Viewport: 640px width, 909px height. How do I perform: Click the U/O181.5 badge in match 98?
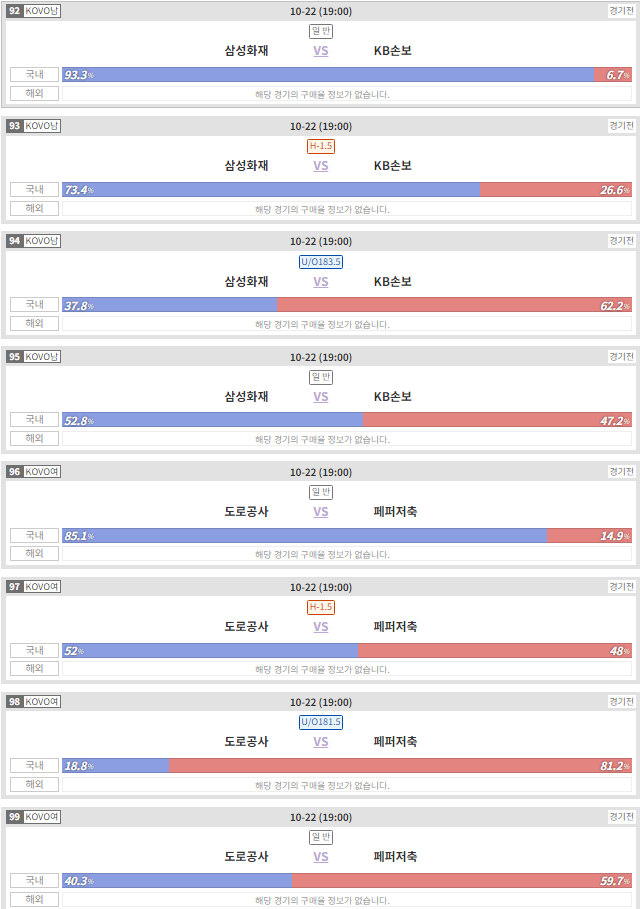pos(321,722)
